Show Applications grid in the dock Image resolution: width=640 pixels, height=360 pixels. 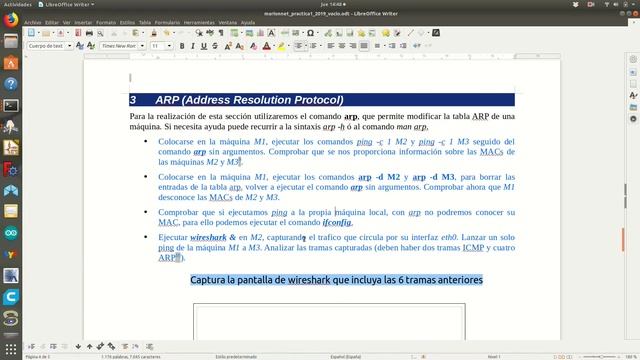coord(11,349)
